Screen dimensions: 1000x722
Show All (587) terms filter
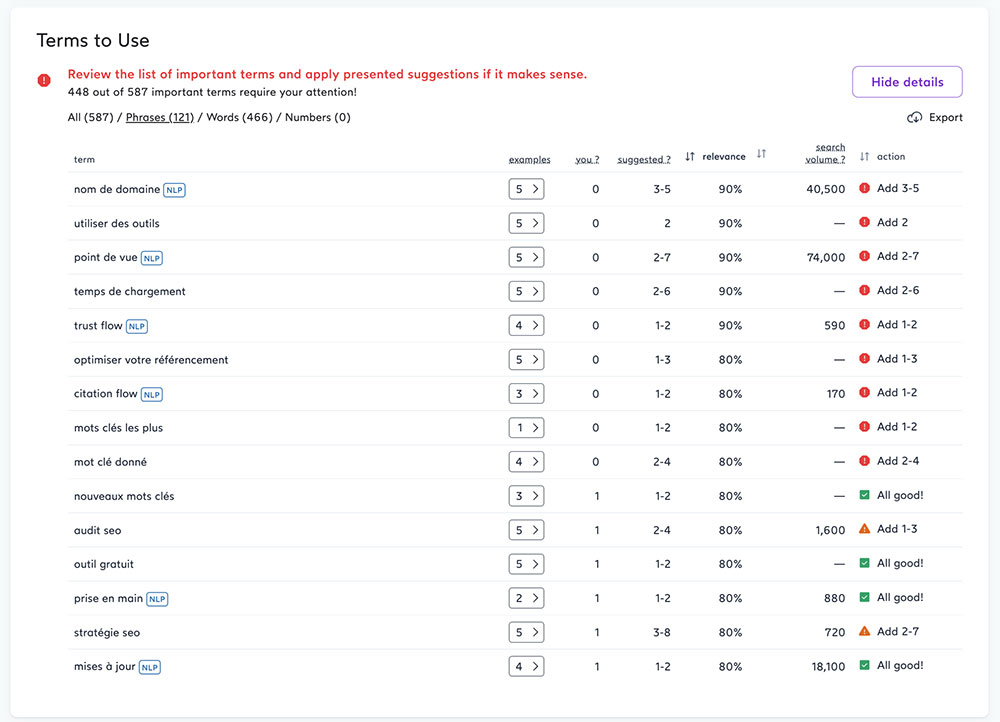(x=91, y=117)
